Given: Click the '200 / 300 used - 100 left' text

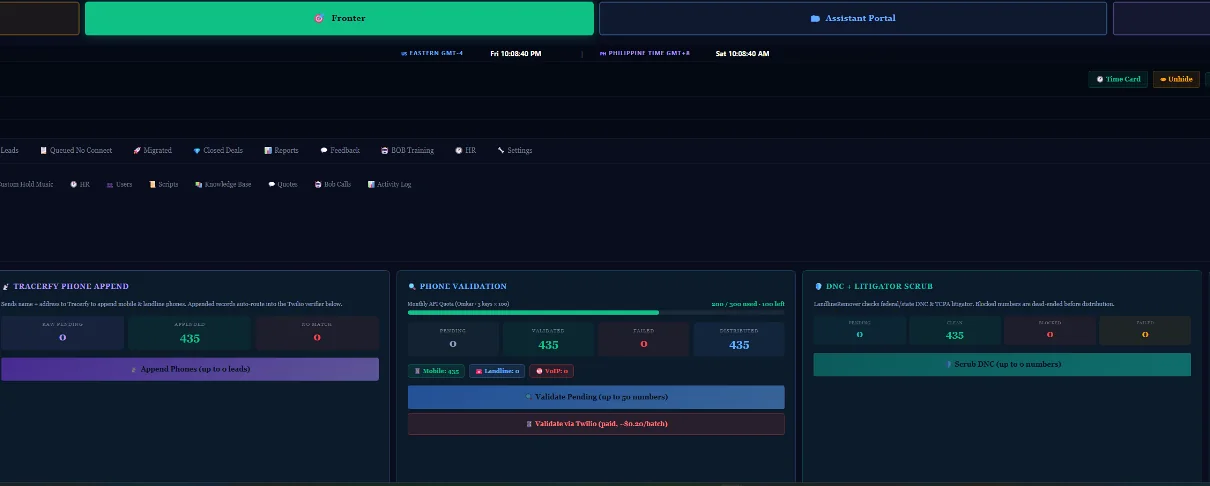Looking at the screenshot, I should [x=748, y=303].
